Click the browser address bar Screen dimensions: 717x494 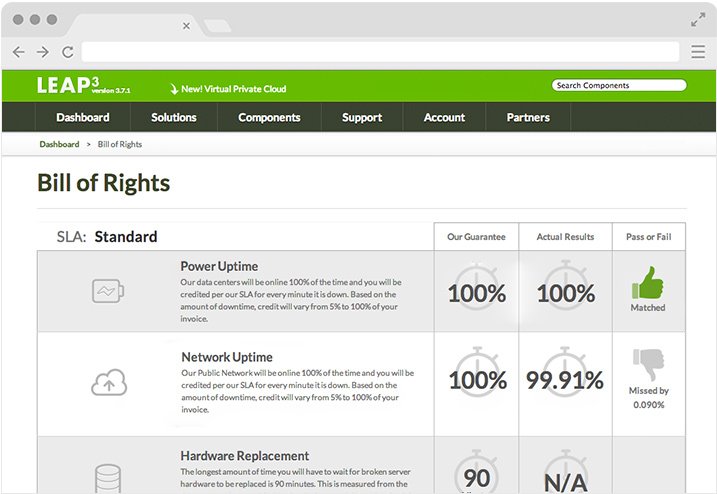(x=380, y=52)
